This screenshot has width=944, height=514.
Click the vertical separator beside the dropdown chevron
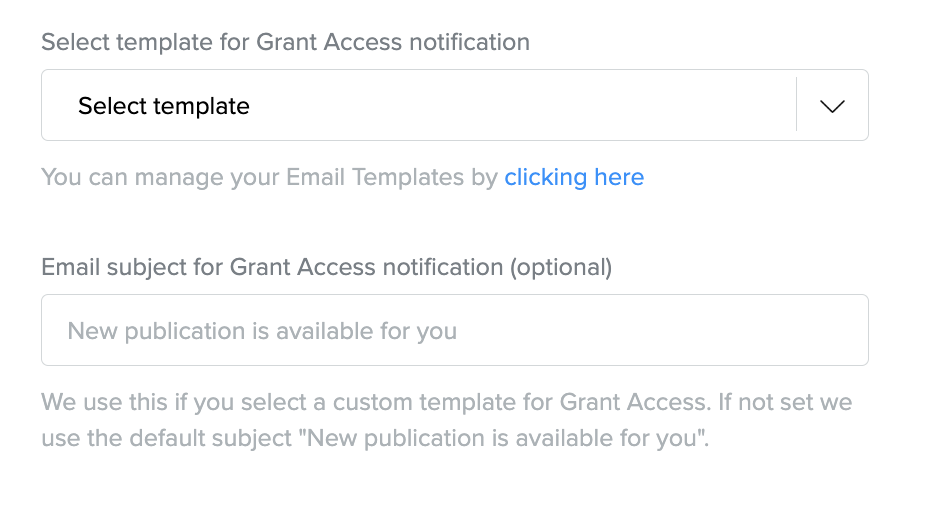click(796, 105)
